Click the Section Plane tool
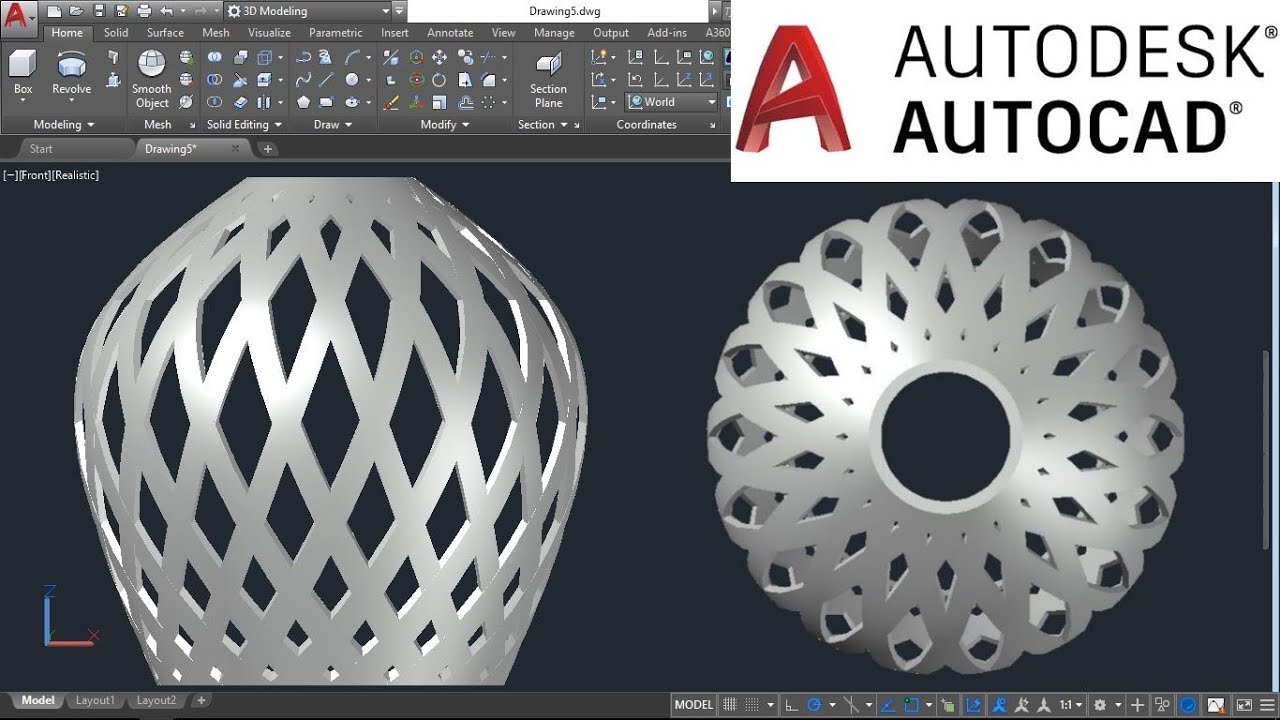Screen dimensions: 1280x720 pyautogui.click(x=548, y=78)
